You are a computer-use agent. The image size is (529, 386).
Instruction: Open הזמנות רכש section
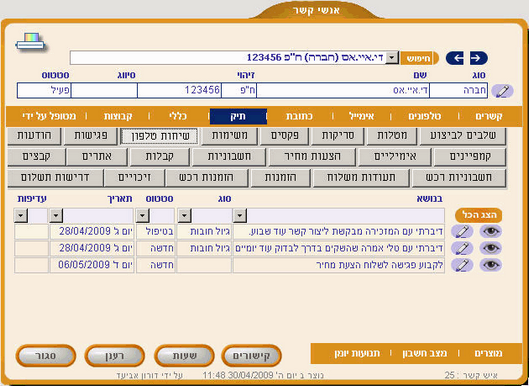pyautogui.click(x=207, y=178)
